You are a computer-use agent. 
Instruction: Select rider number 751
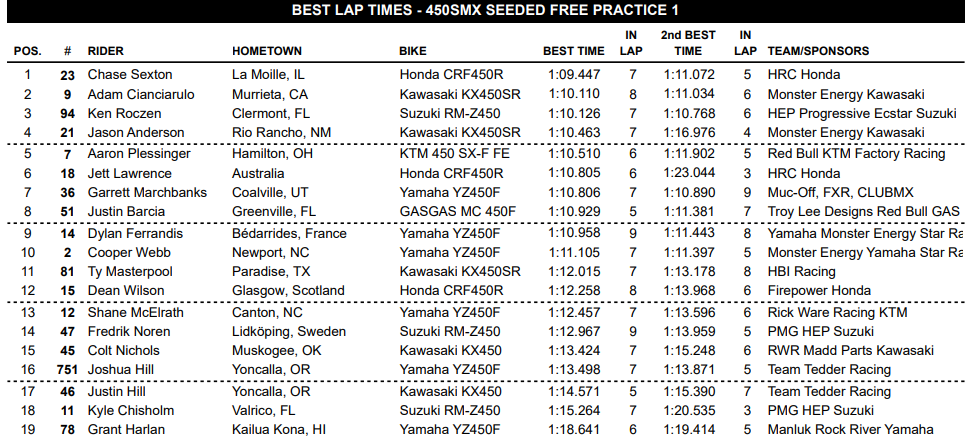click(66, 369)
